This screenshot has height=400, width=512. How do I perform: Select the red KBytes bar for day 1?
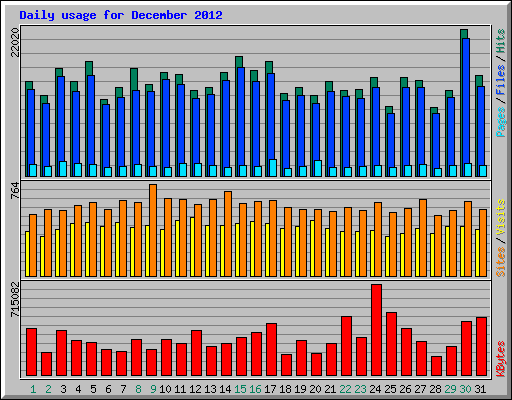tap(31, 352)
